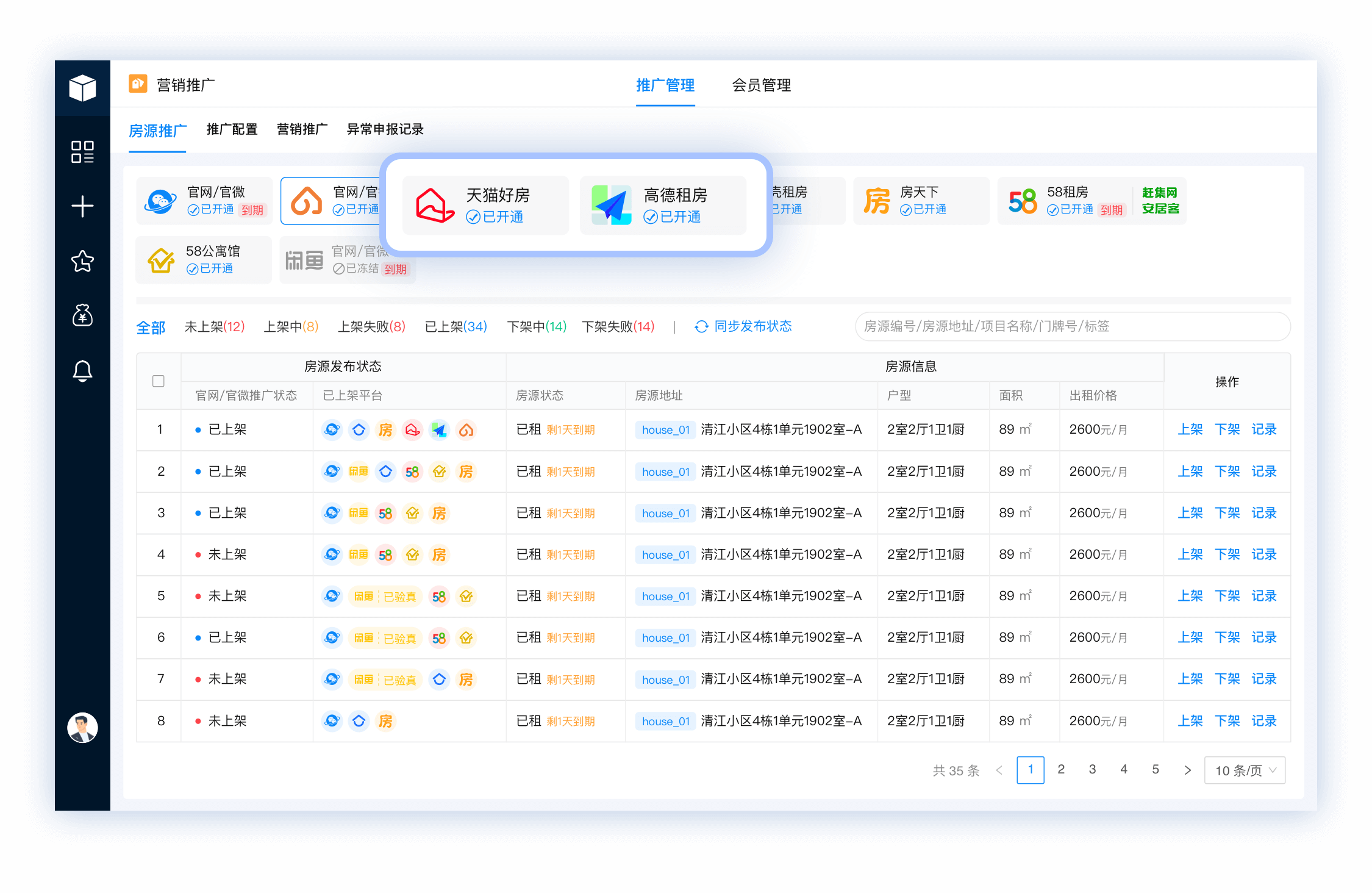Viewport: 1372px width, 893px height.
Task: Click the user avatar in sidebar
Action: tap(82, 728)
